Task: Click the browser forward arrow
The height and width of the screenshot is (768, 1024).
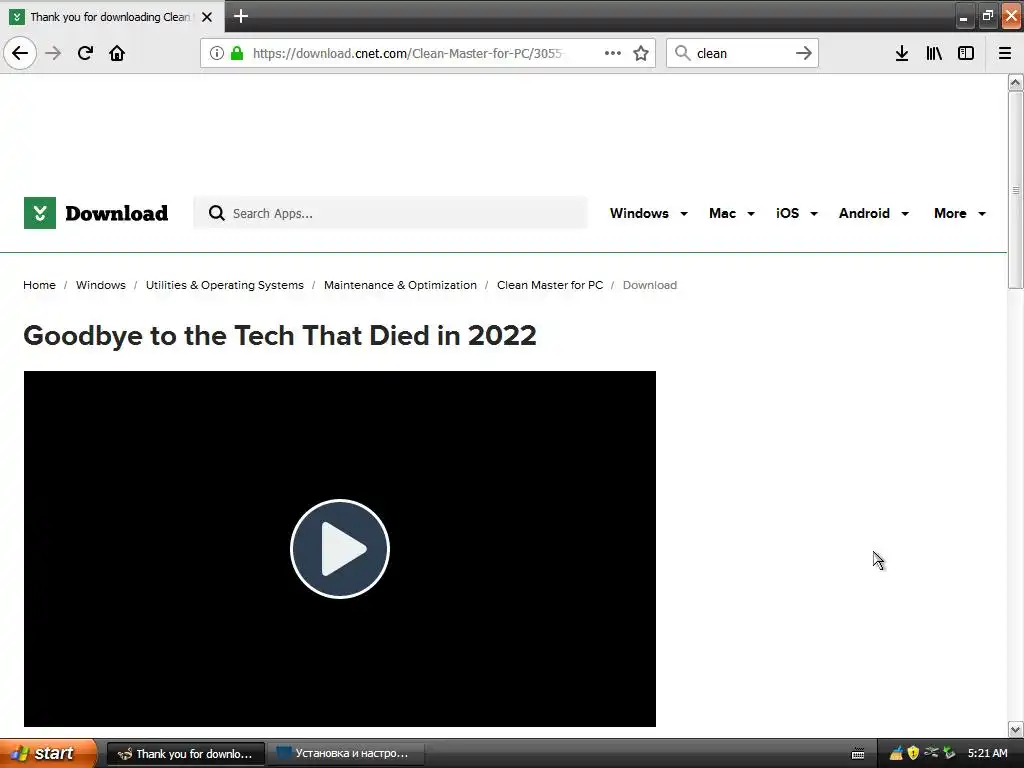Action: [53, 53]
